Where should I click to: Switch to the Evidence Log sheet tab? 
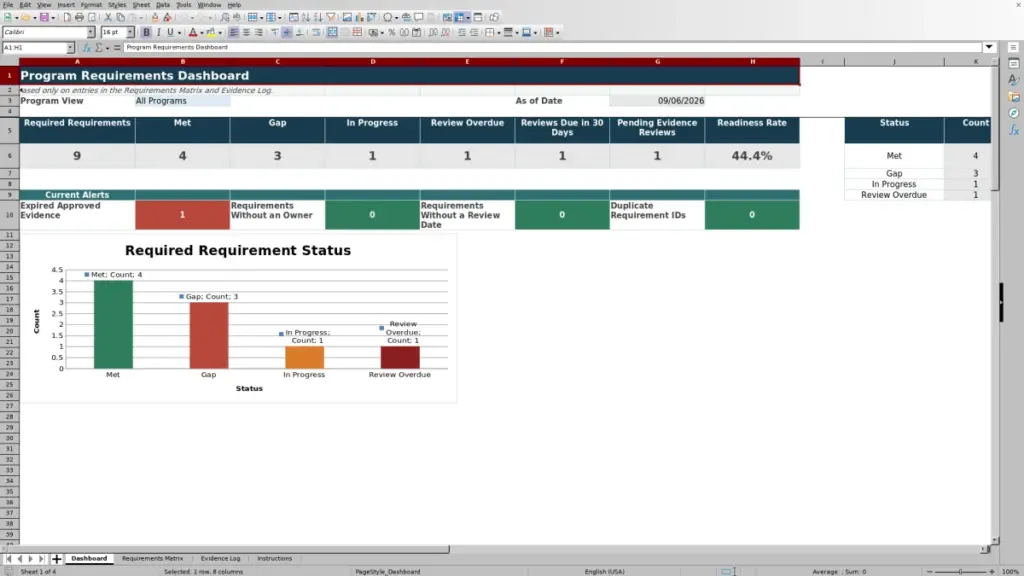[220, 558]
